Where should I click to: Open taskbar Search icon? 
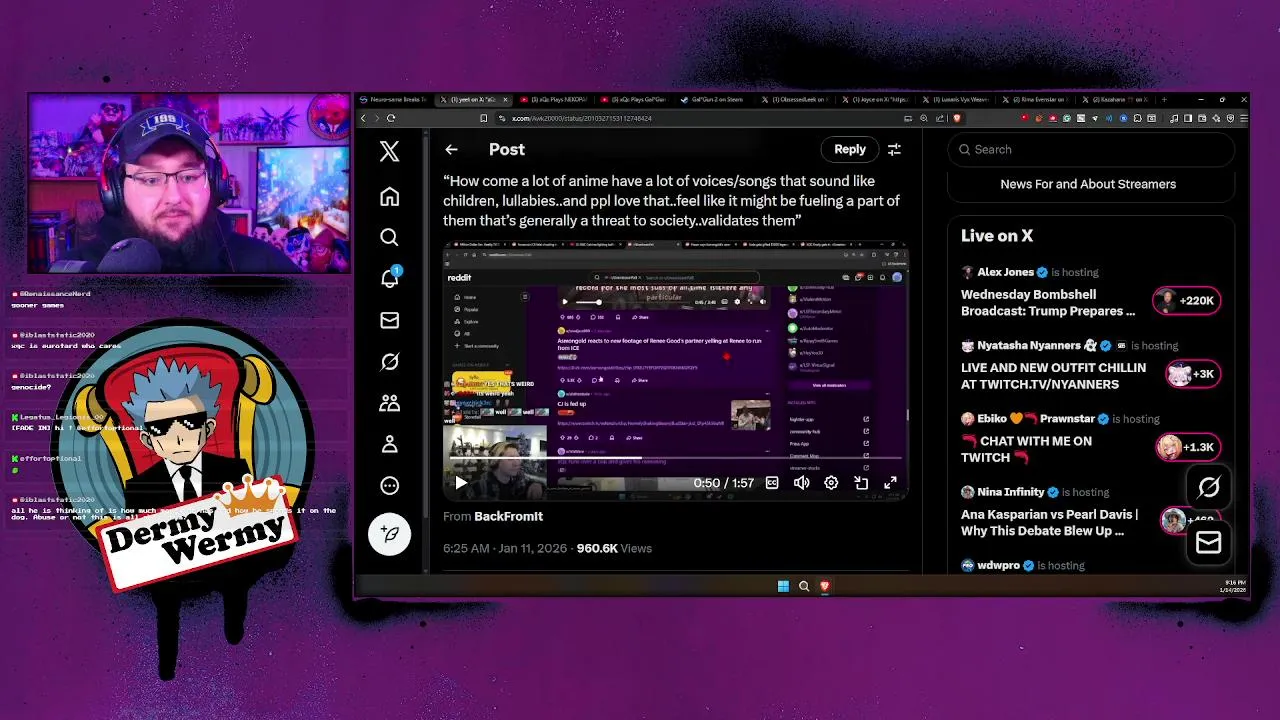tap(804, 586)
